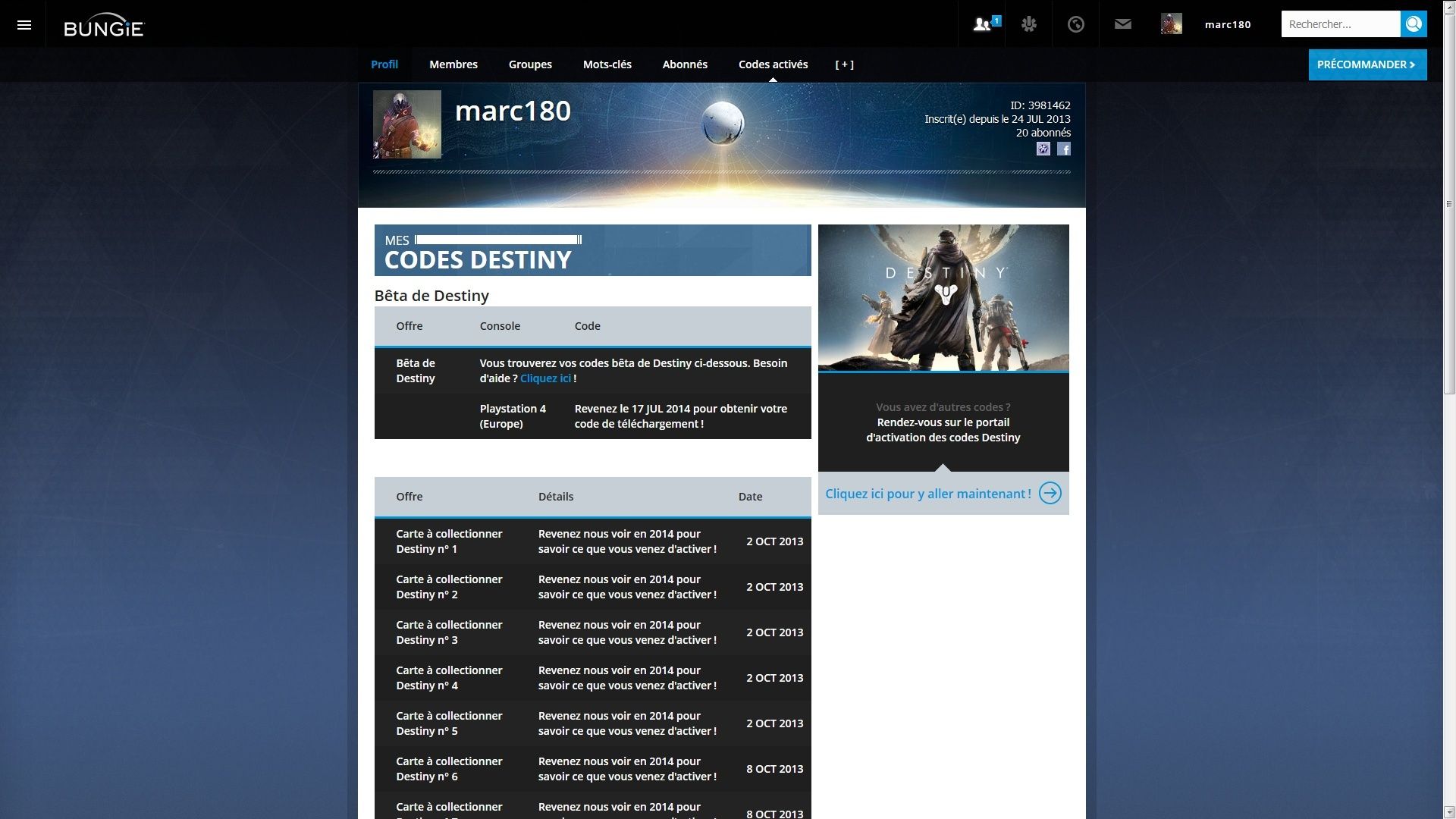Click the Bungie logo
This screenshot has height=819, width=1456.
tap(104, 25)
